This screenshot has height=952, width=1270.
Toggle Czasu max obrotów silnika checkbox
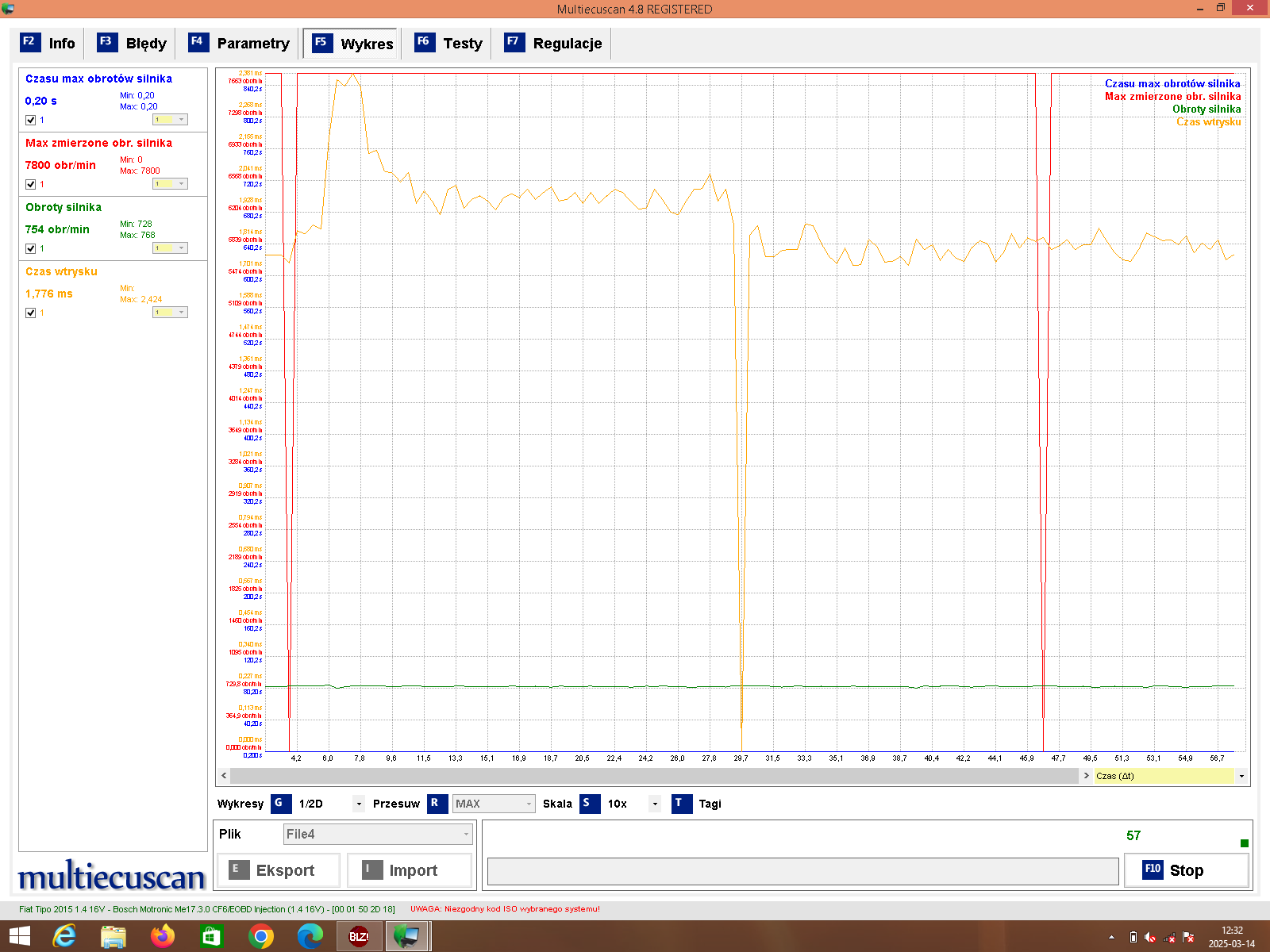[x=31, y=120]
